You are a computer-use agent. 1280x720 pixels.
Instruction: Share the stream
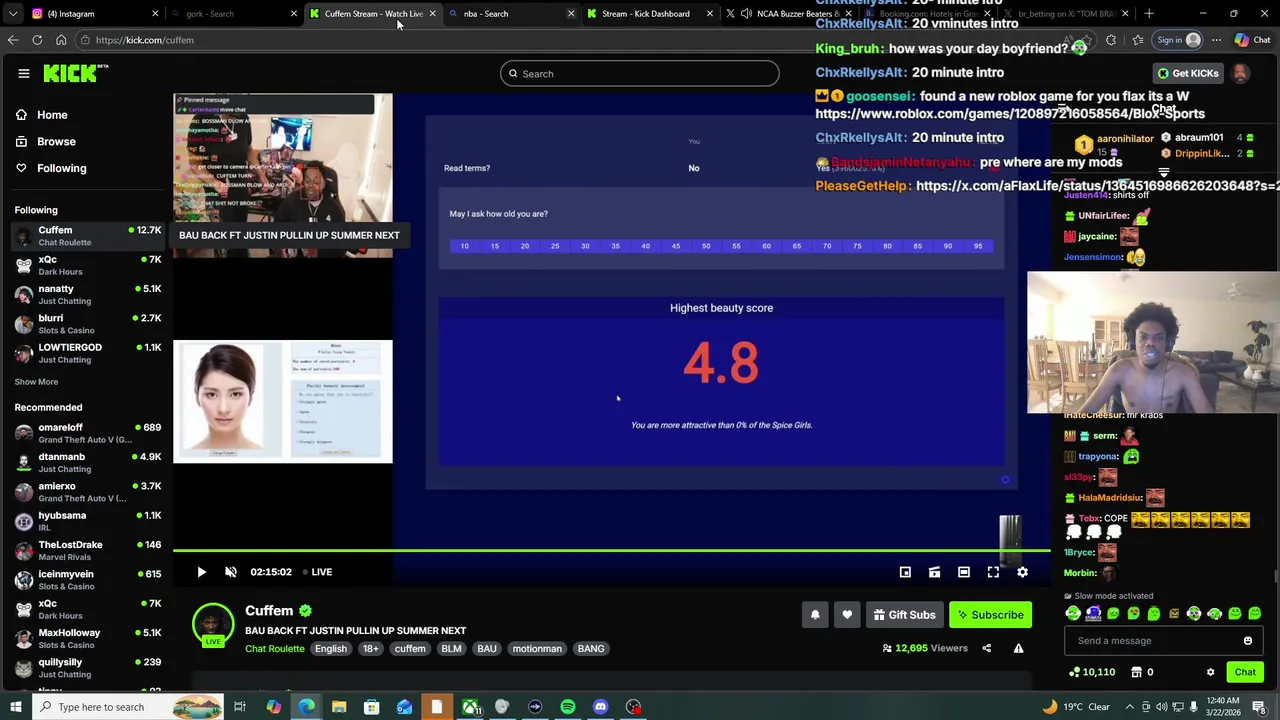tap(986, 648)
